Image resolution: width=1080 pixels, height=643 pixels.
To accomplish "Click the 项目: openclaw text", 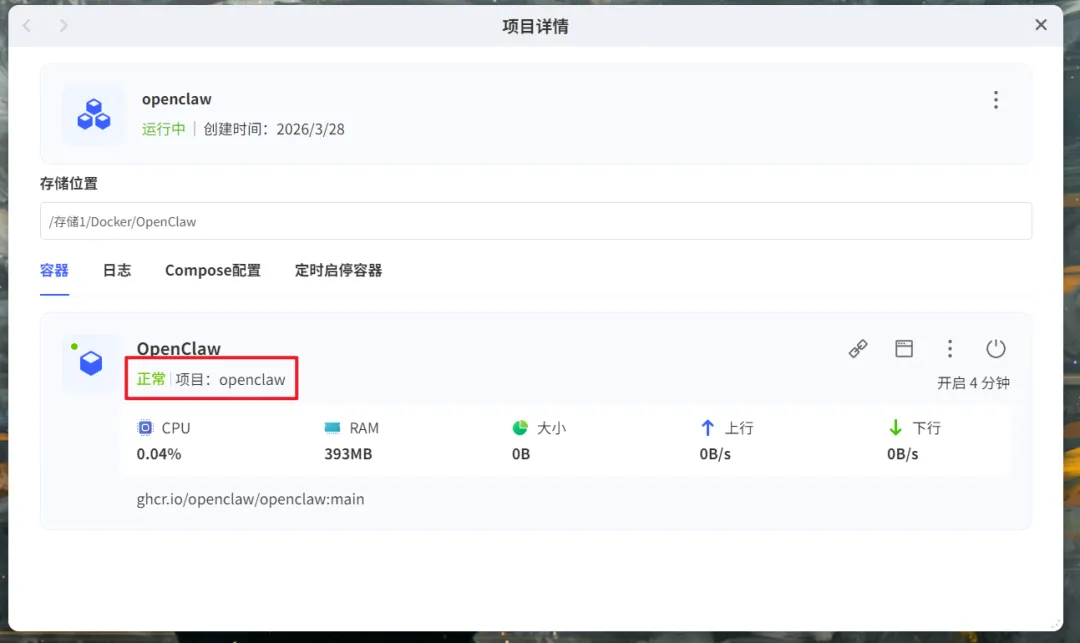I will 230,379.
